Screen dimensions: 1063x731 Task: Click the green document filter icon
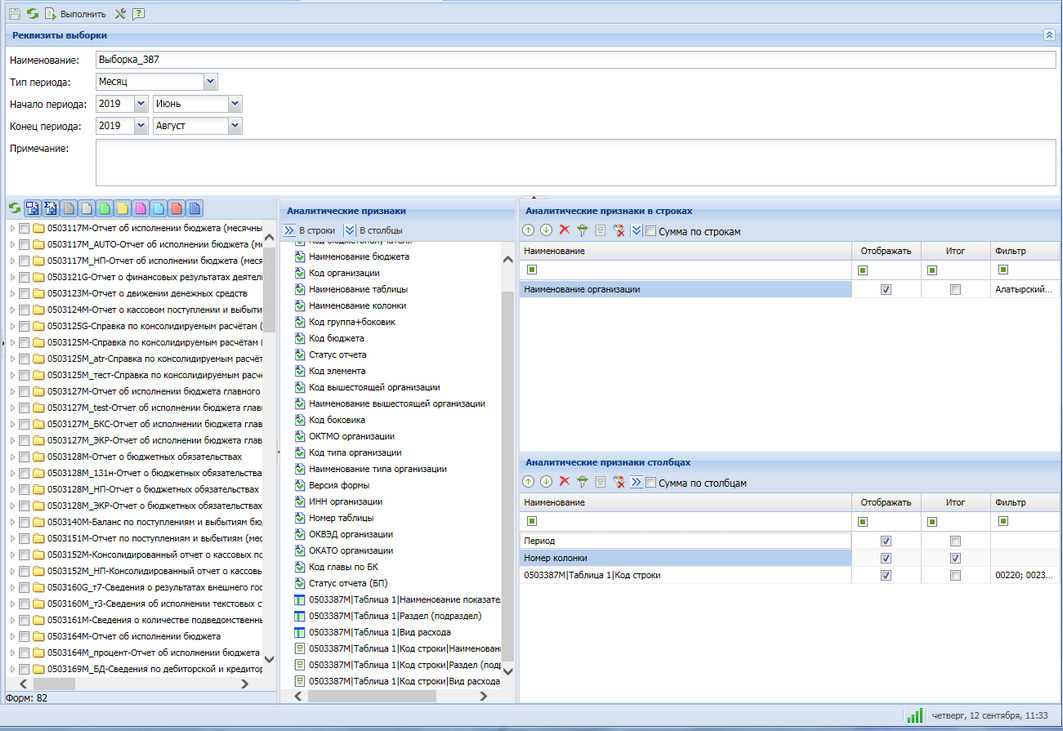[104, 208]
